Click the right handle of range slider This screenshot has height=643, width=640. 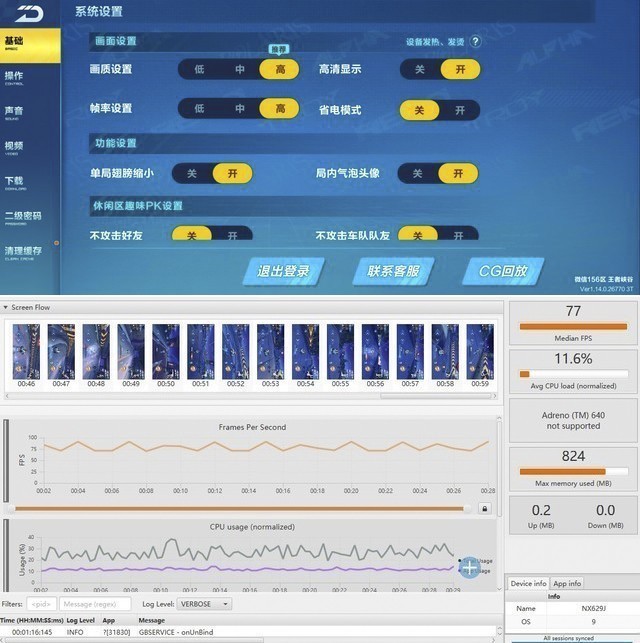tap(467, 508)
